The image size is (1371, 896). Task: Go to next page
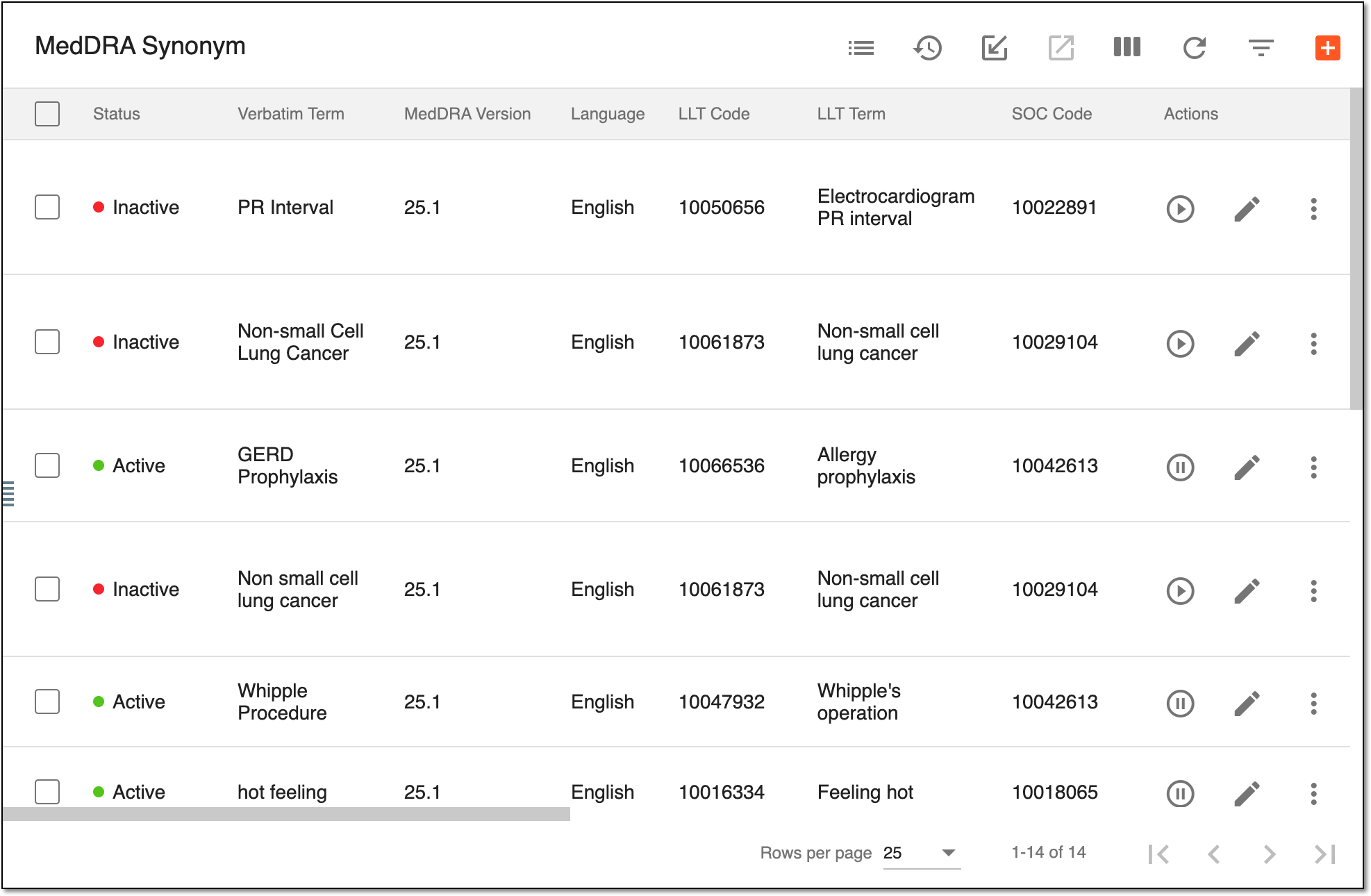[1270, 854]
